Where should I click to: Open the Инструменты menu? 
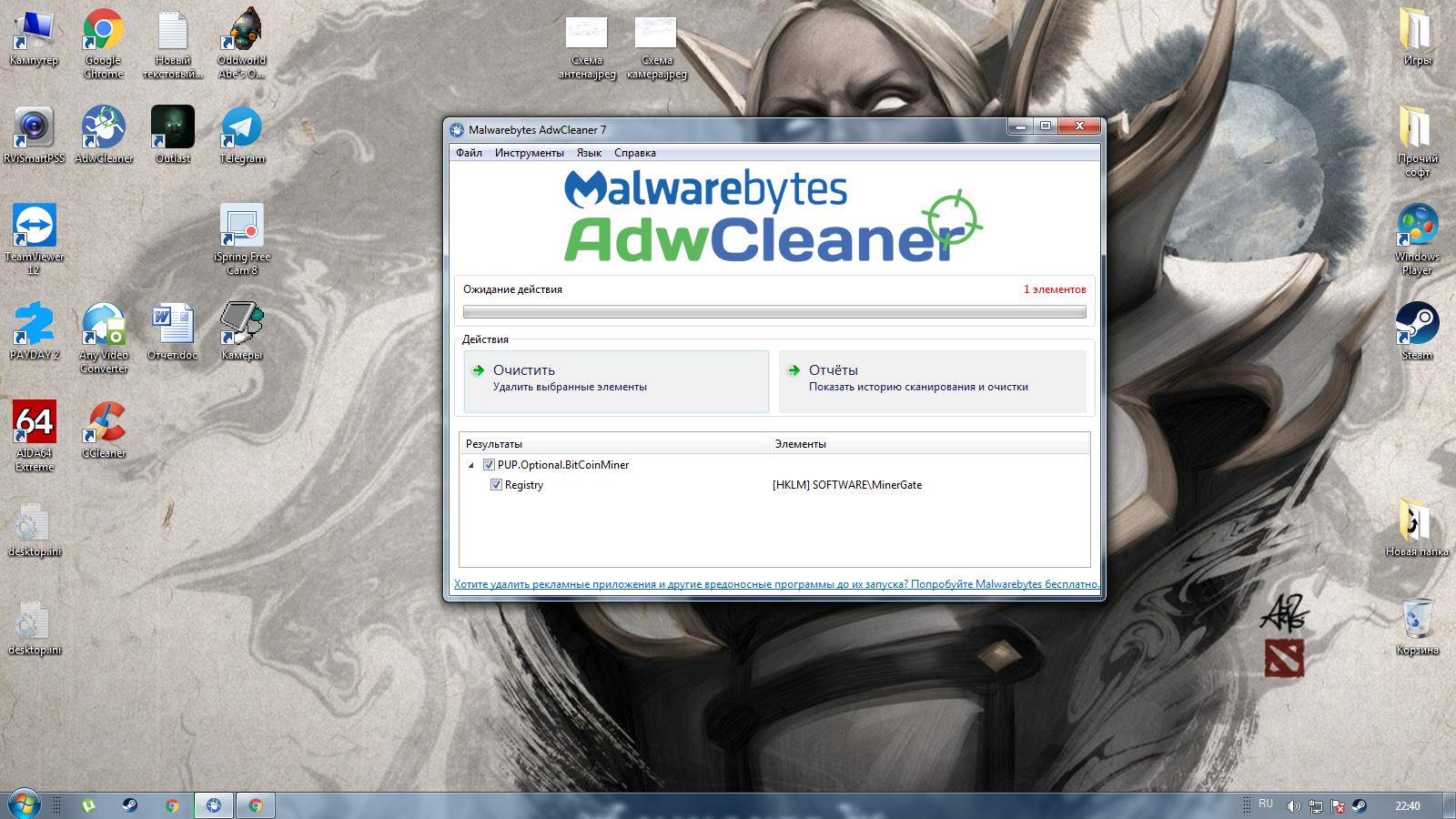(530, 153)
